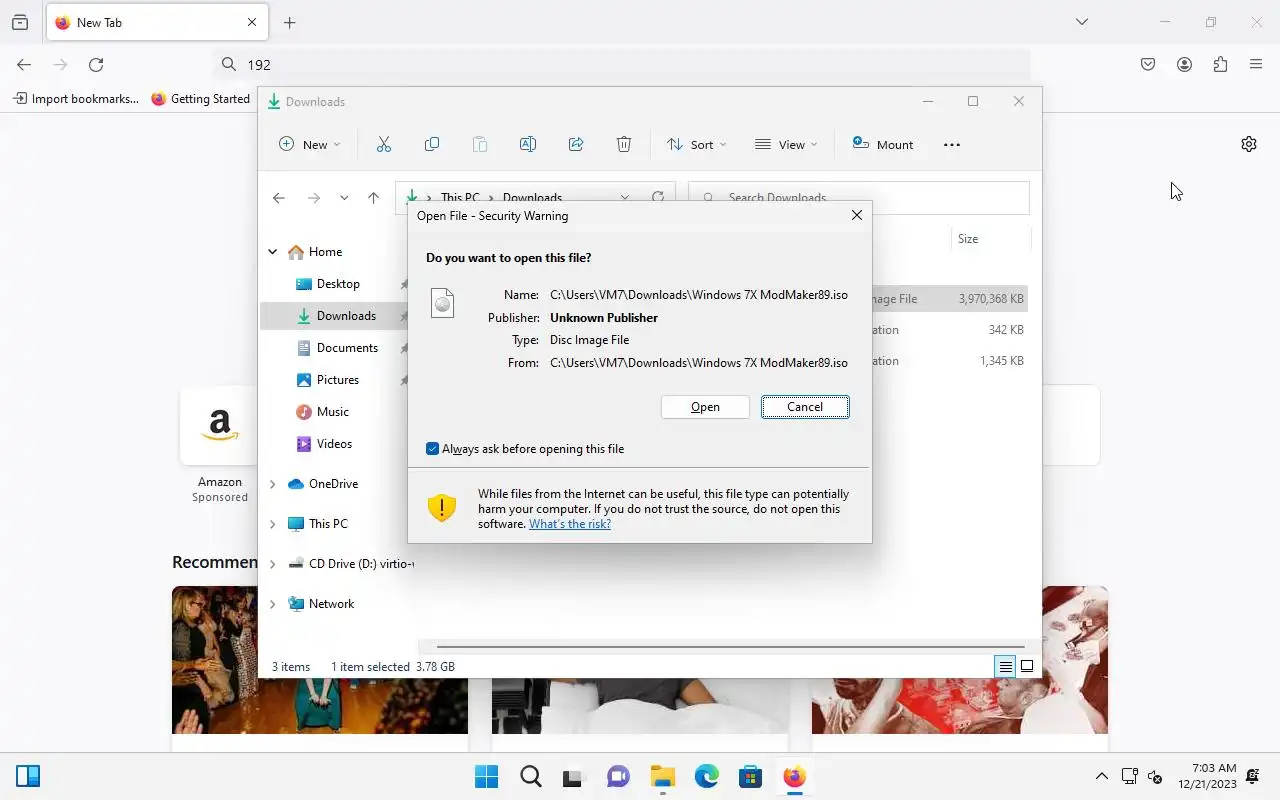This screenshot has height=800, width=1280.
Task: Open Microsoft Store from taskbar
Action: pyautogui.click(x=751, y=777)
